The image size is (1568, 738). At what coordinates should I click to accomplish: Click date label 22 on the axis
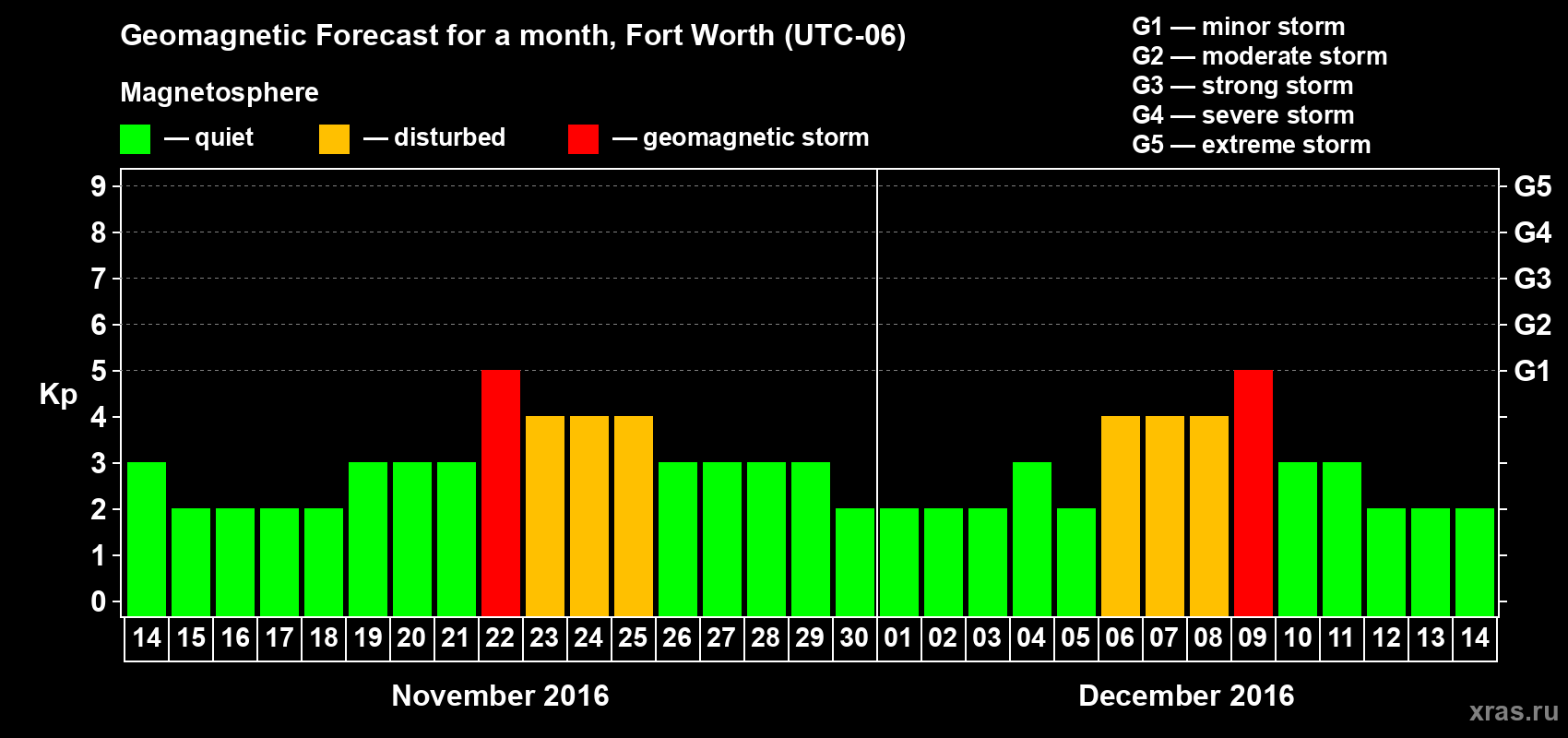click(x=501, y=637)
